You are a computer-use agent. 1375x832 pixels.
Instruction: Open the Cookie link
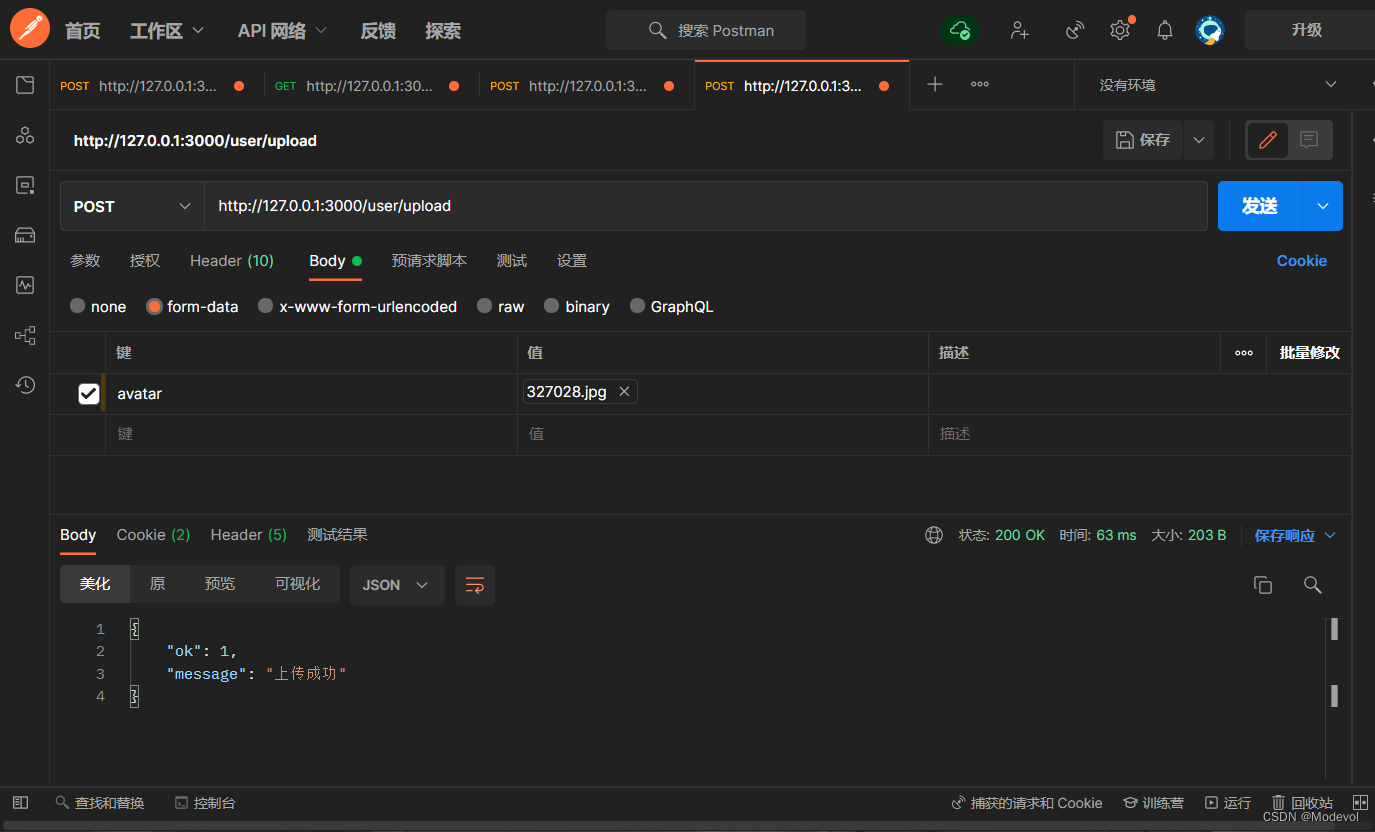click(x=1302, y=260)
